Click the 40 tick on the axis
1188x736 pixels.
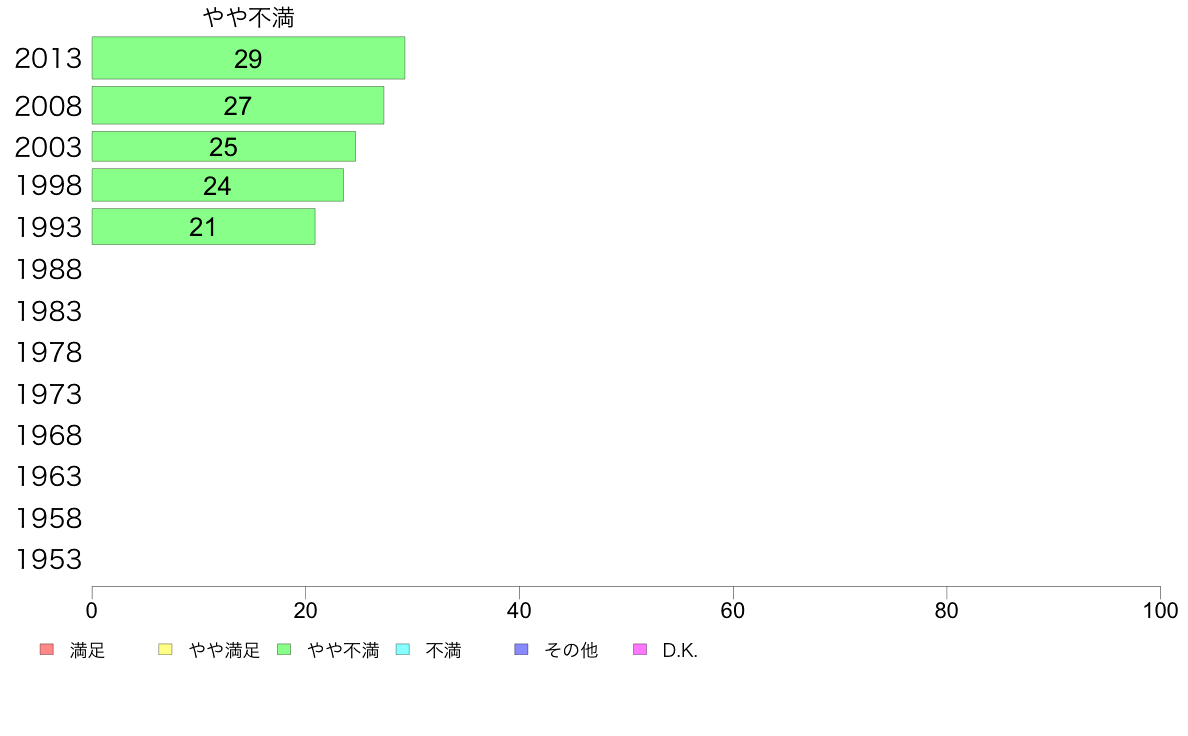[519, 610]
